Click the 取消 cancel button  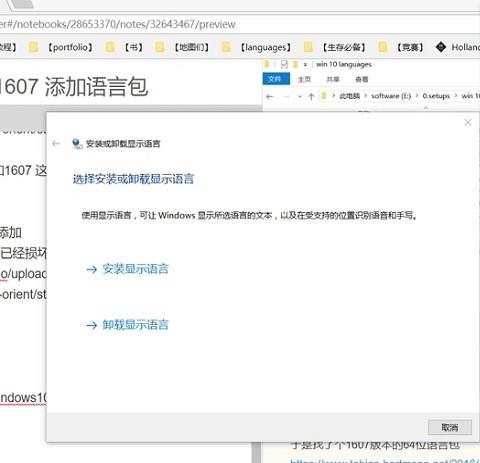coord(450,427)
